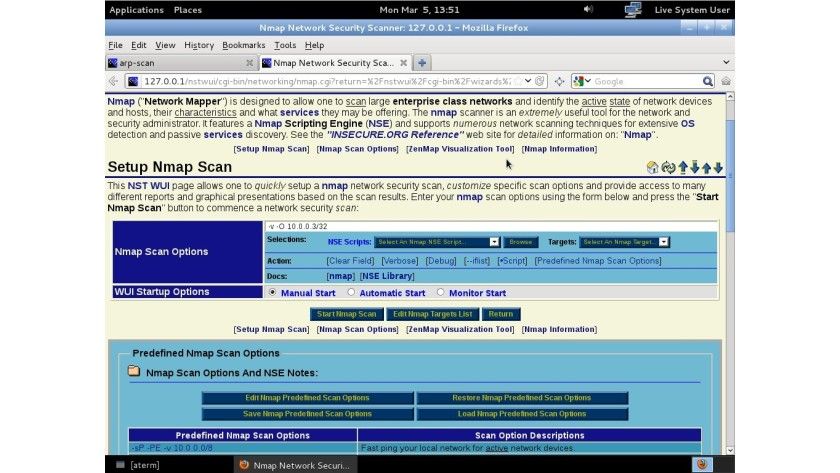
Task: Close the Nmap Network Security tab
Action: pos(403,63)
